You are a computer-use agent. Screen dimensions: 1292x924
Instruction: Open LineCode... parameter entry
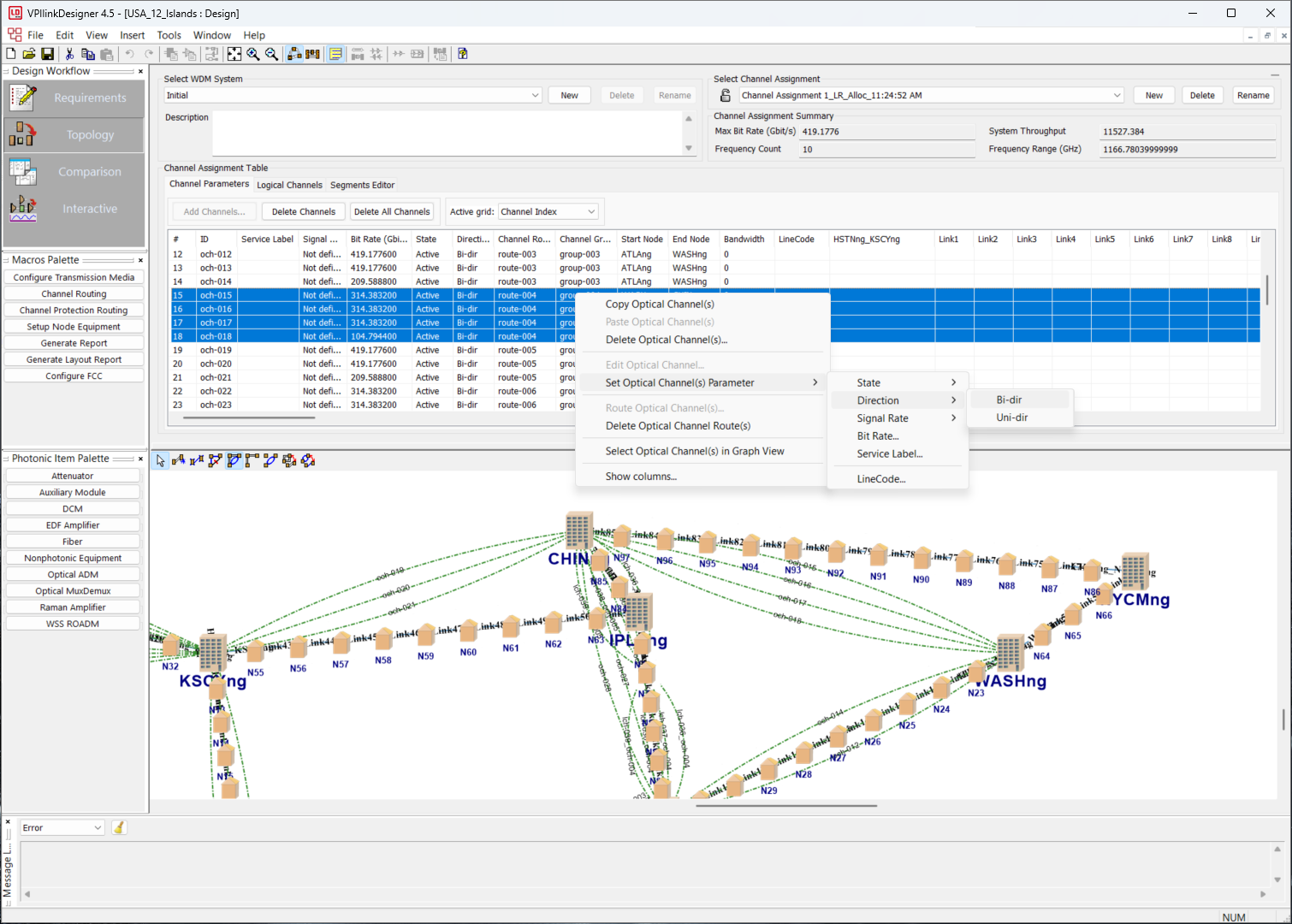coord(898,479)
